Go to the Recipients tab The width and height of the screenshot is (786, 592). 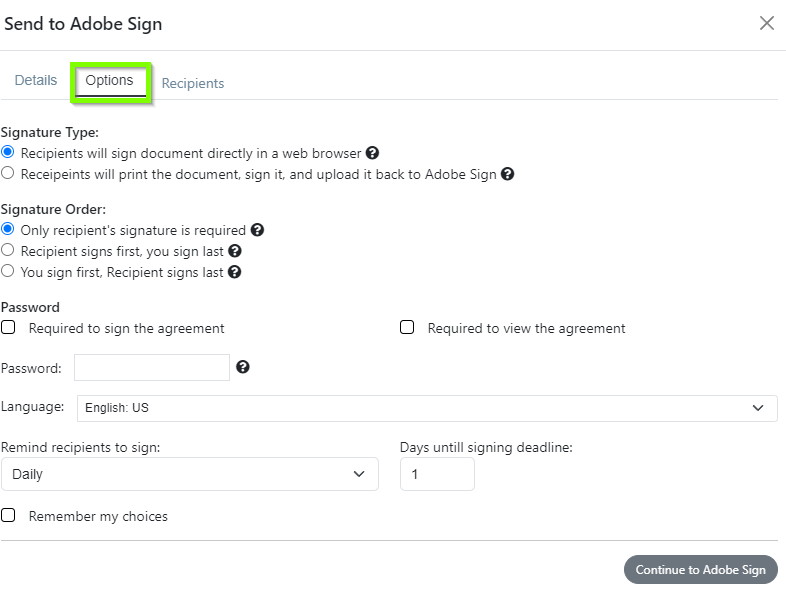(192, 83)
